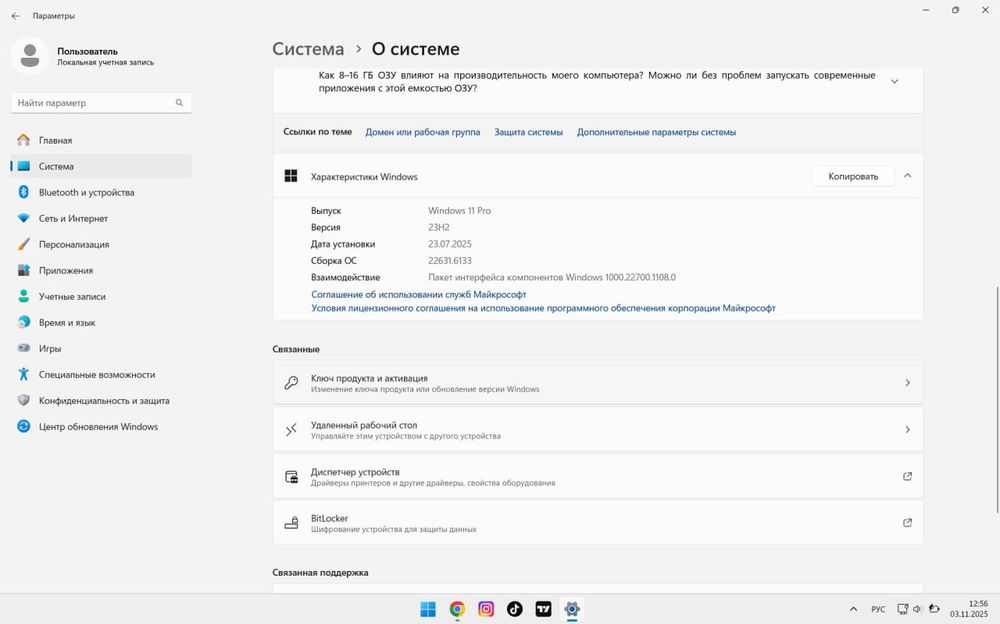Open Домен или рабочая группа link
Viewport: 1000px width, 624px height.
click(422, 132)
